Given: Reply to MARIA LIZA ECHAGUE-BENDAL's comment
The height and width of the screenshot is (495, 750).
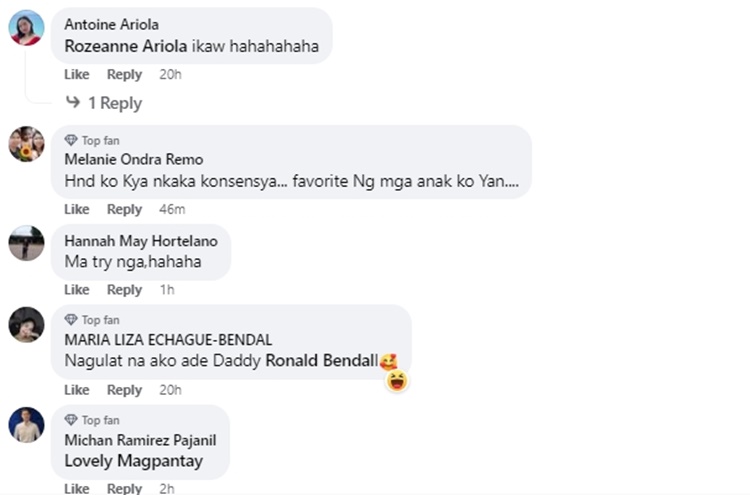Looking at the screenshot, I should (124, 390).
